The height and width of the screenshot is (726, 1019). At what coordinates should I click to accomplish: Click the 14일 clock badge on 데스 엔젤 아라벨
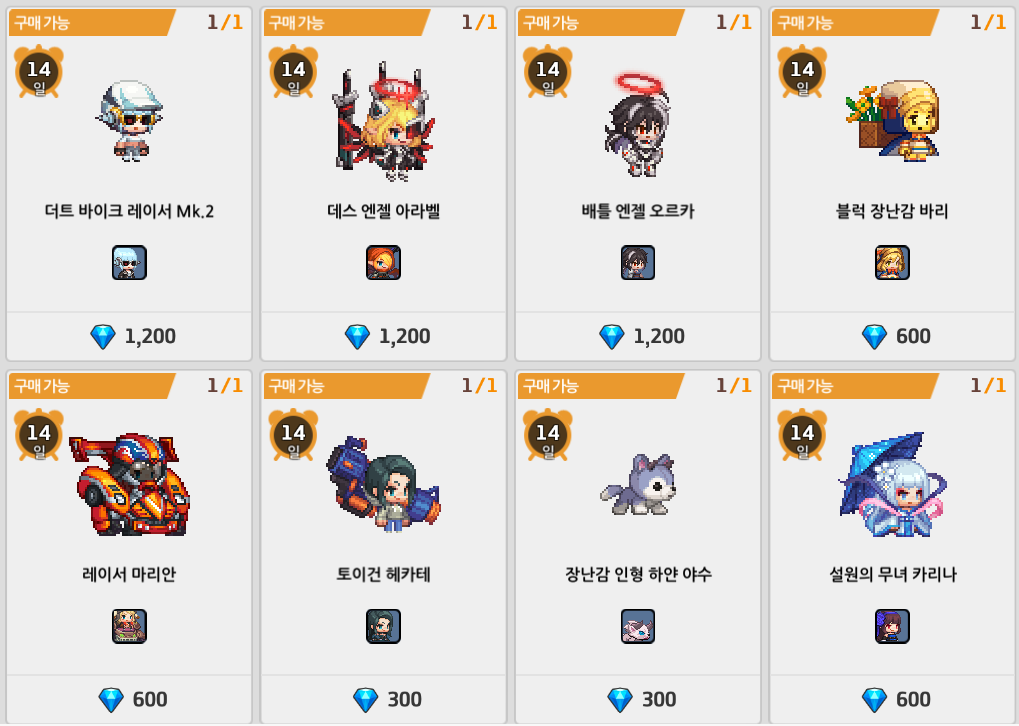294,71
